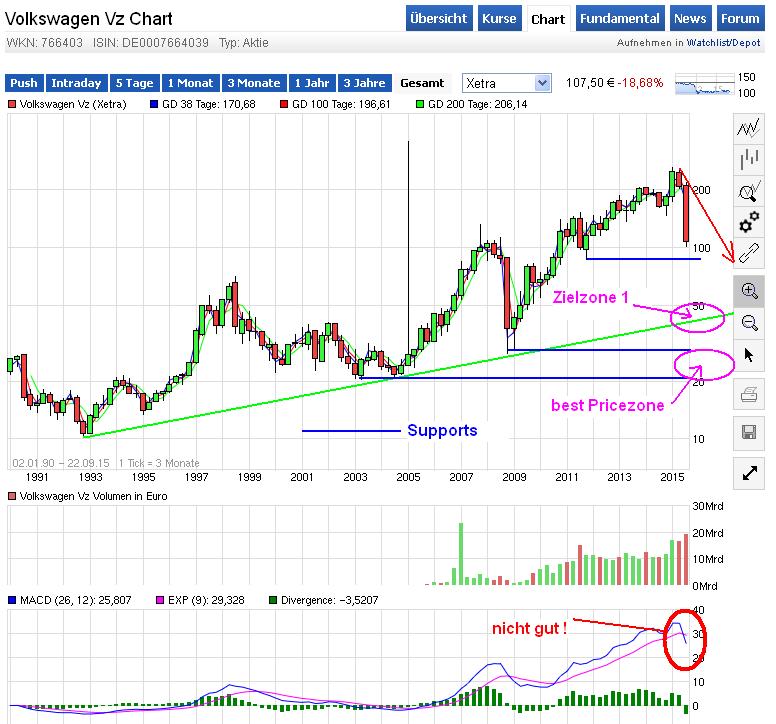Open the News tab
The height and width of the screenshot is (724, 776).
point(690,18)
